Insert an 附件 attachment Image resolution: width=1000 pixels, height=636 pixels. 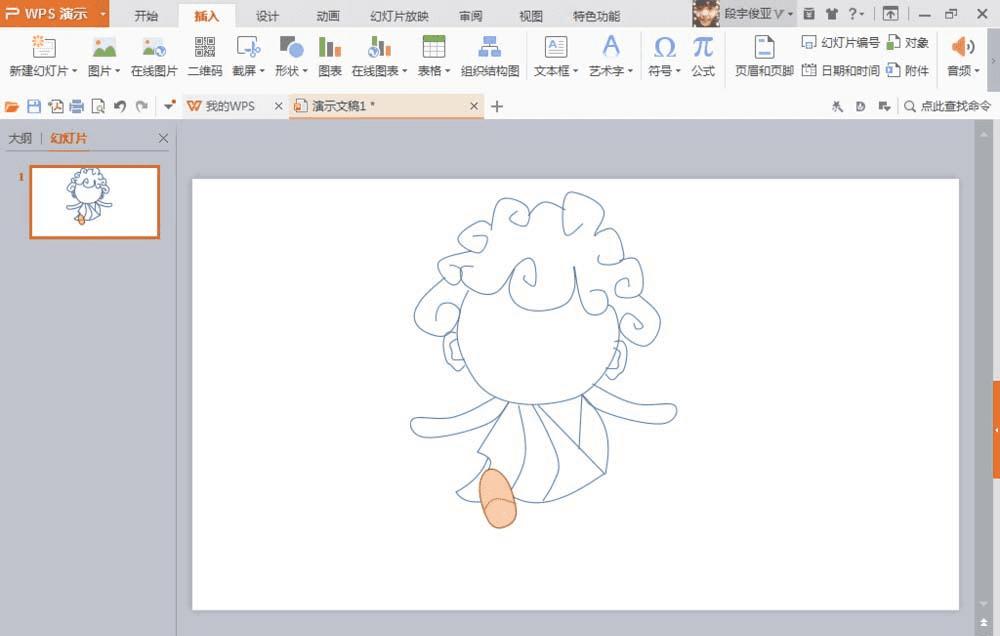(908, 70)
